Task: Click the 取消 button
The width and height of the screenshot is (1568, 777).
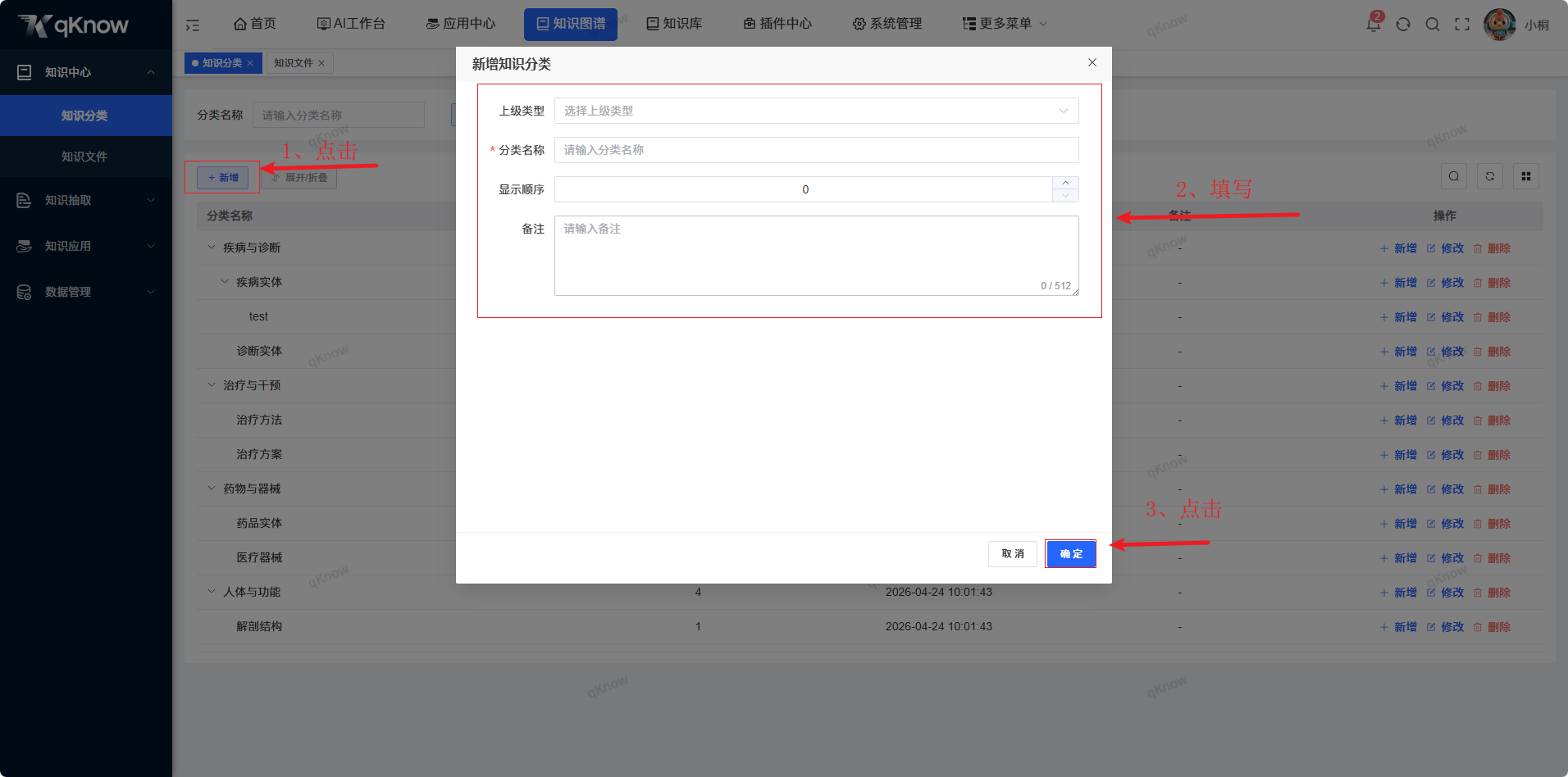Action: (1013, 554)
